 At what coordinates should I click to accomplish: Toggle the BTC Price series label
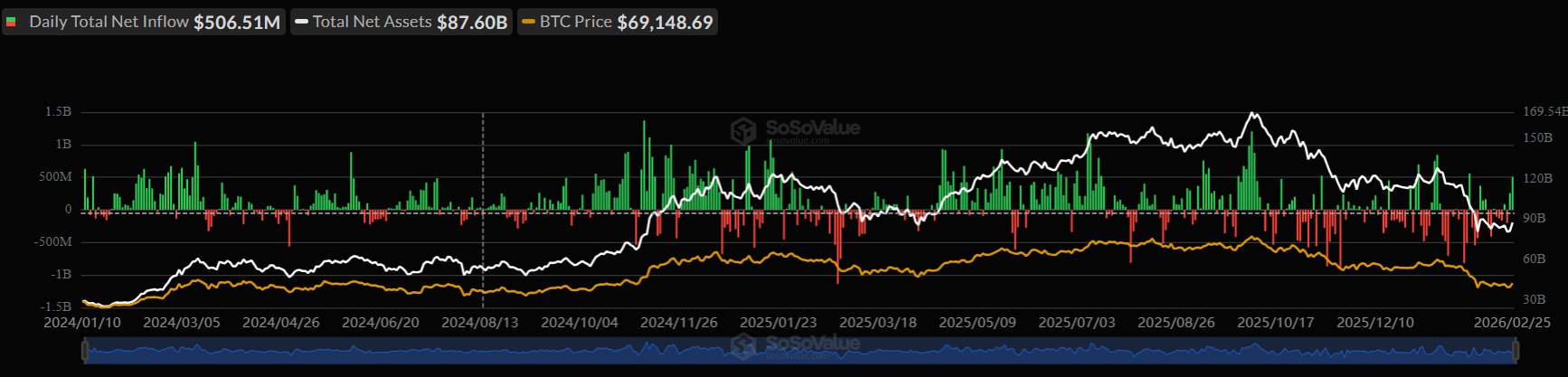(575, 22)
